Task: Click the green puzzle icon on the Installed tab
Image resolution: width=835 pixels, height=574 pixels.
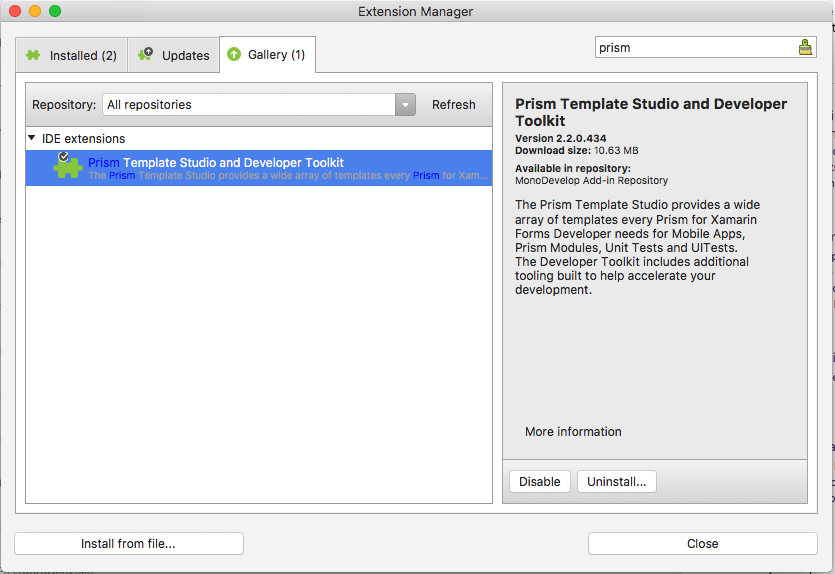Action: point(33,55)
